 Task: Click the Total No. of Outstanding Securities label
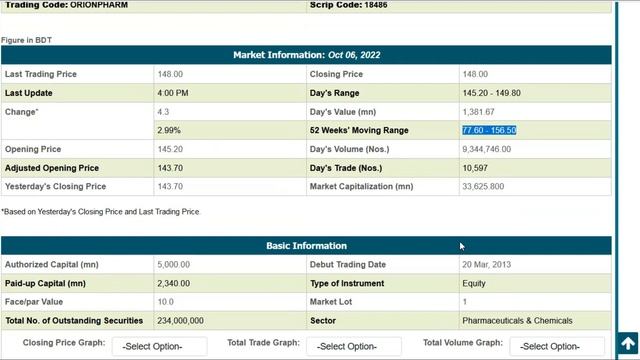click(x=74, y=321)
